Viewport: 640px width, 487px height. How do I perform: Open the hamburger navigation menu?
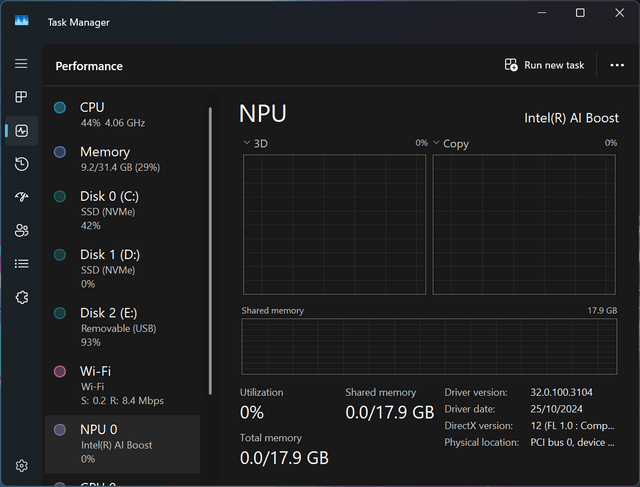tap(21, 64)
